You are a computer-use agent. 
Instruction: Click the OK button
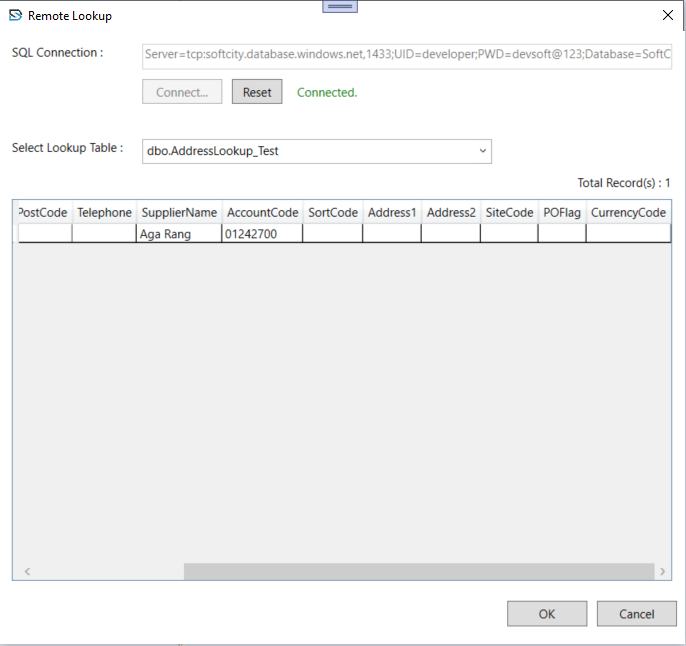pos(547,614)
